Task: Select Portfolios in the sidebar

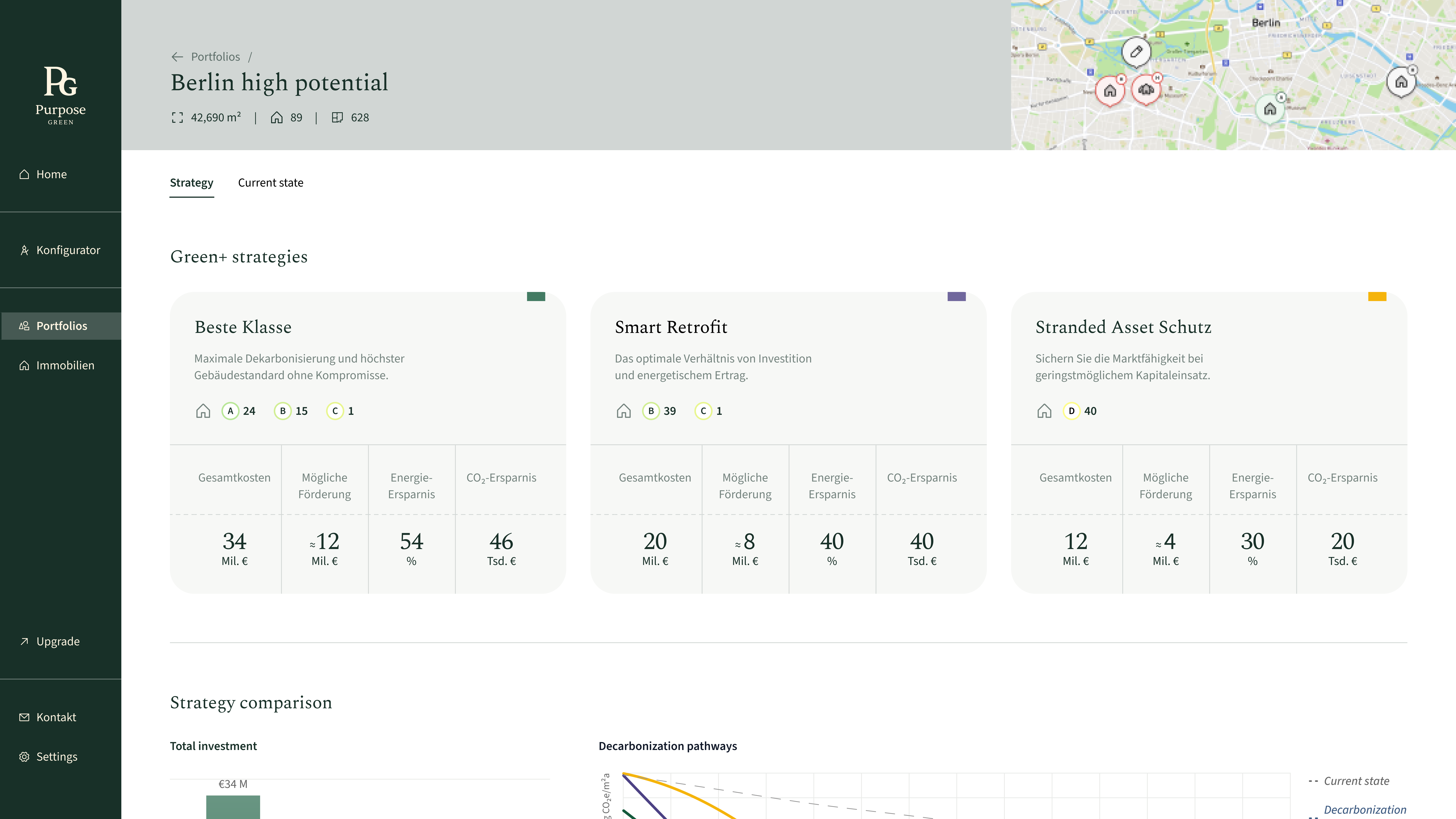Action: (x=61, y=326)
